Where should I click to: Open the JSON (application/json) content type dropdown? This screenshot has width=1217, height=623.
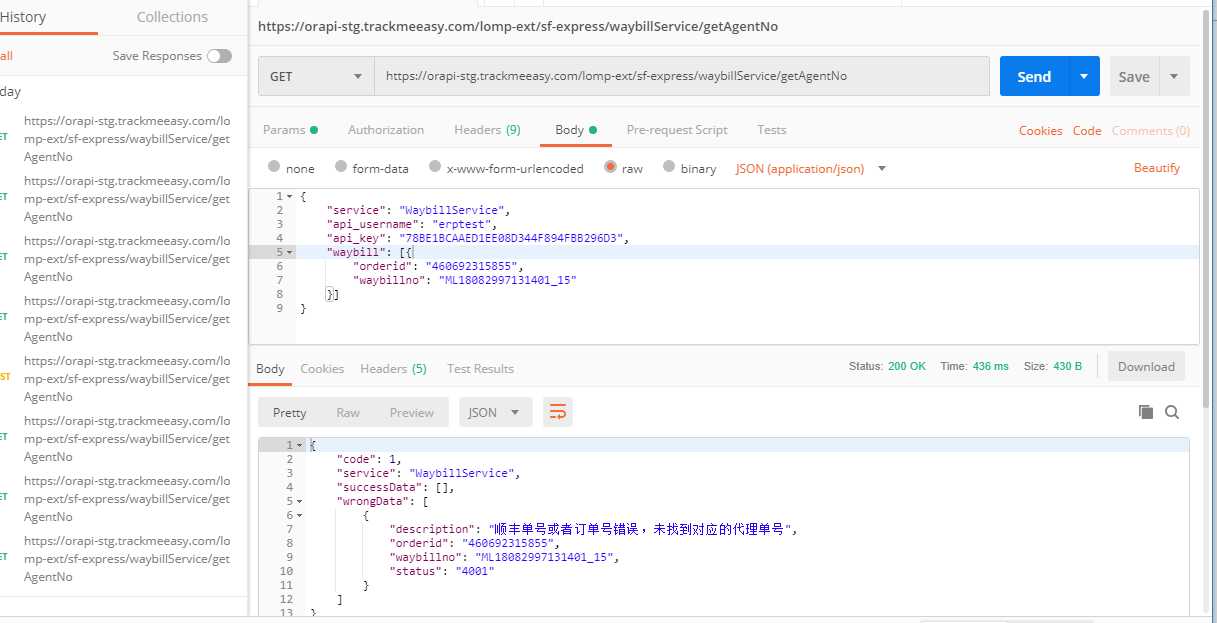(x=811, y=169)
